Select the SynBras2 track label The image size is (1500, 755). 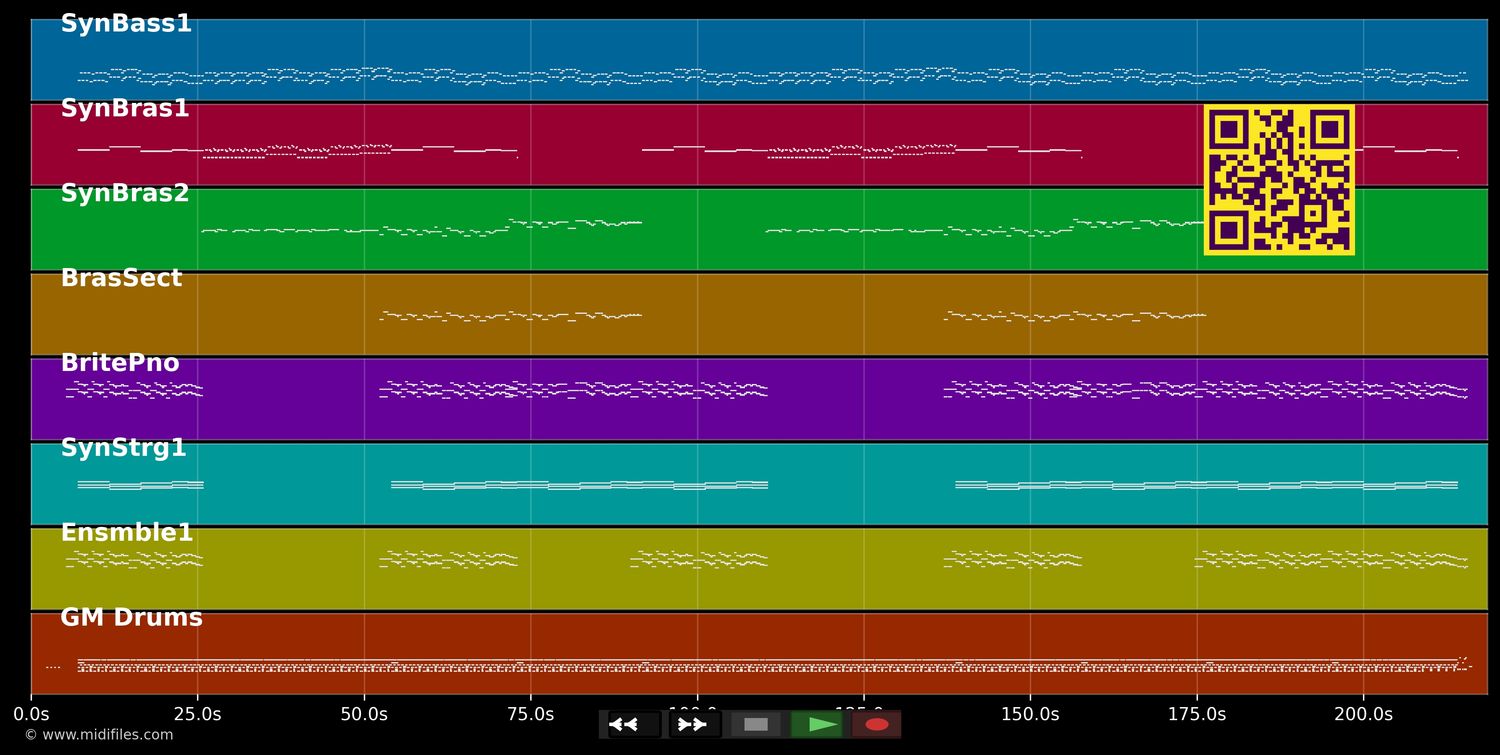125,194
